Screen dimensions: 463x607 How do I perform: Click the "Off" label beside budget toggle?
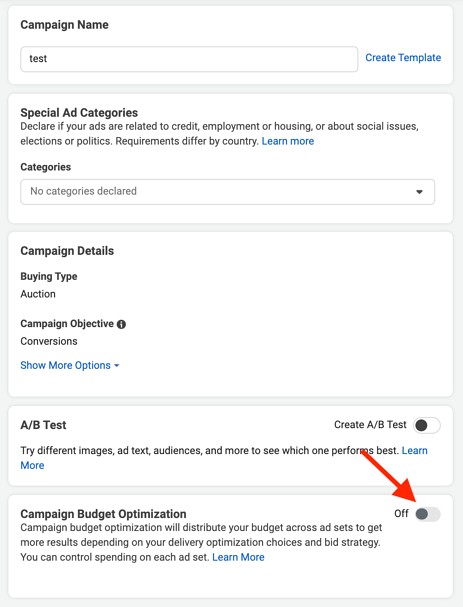pyautogui.click(x=401, y=514)
